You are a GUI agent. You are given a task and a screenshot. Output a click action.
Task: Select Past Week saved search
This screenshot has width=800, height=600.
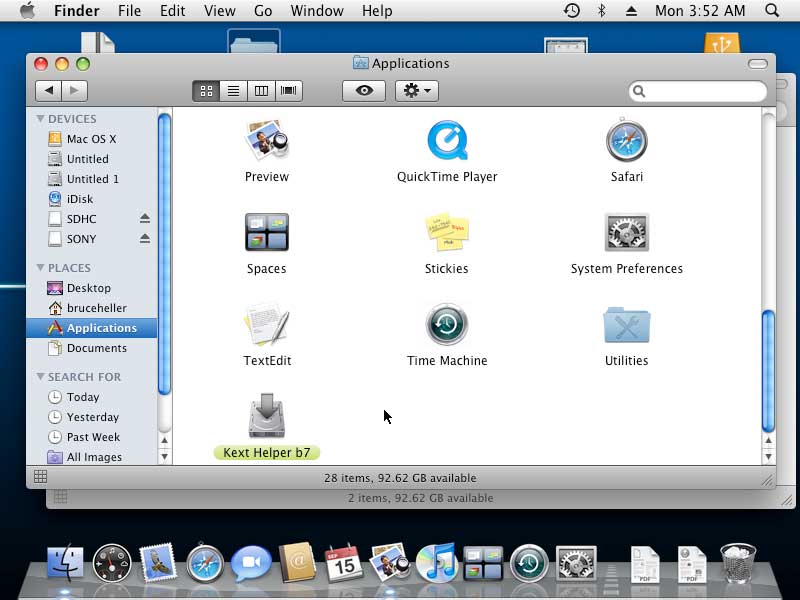92,437
